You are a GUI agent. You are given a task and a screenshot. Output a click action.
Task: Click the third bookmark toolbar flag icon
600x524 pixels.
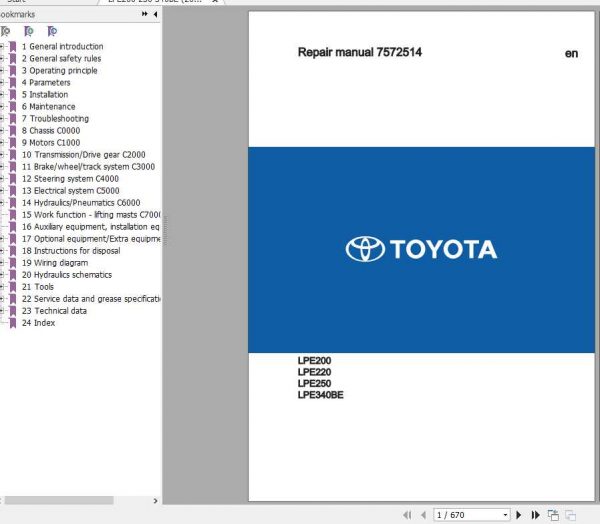click(x=52, y=31)
